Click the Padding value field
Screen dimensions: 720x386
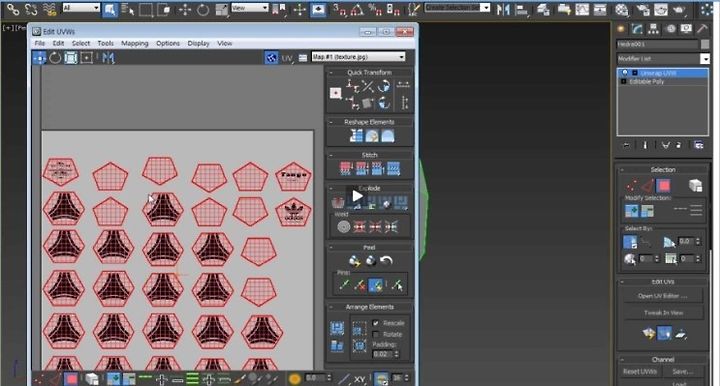[382, 354]
